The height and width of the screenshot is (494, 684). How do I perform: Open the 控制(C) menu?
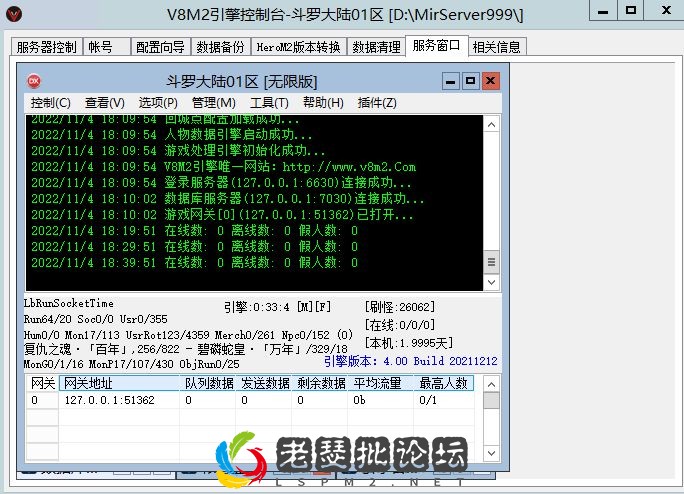click(x=51, y=103)
